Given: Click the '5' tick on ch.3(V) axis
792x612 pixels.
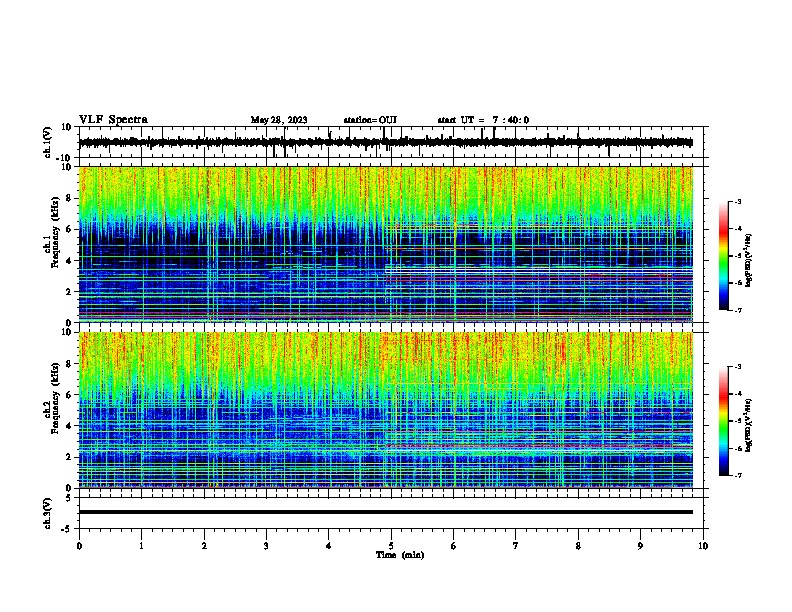Looking at the screenshot, I should pos(69,498).
